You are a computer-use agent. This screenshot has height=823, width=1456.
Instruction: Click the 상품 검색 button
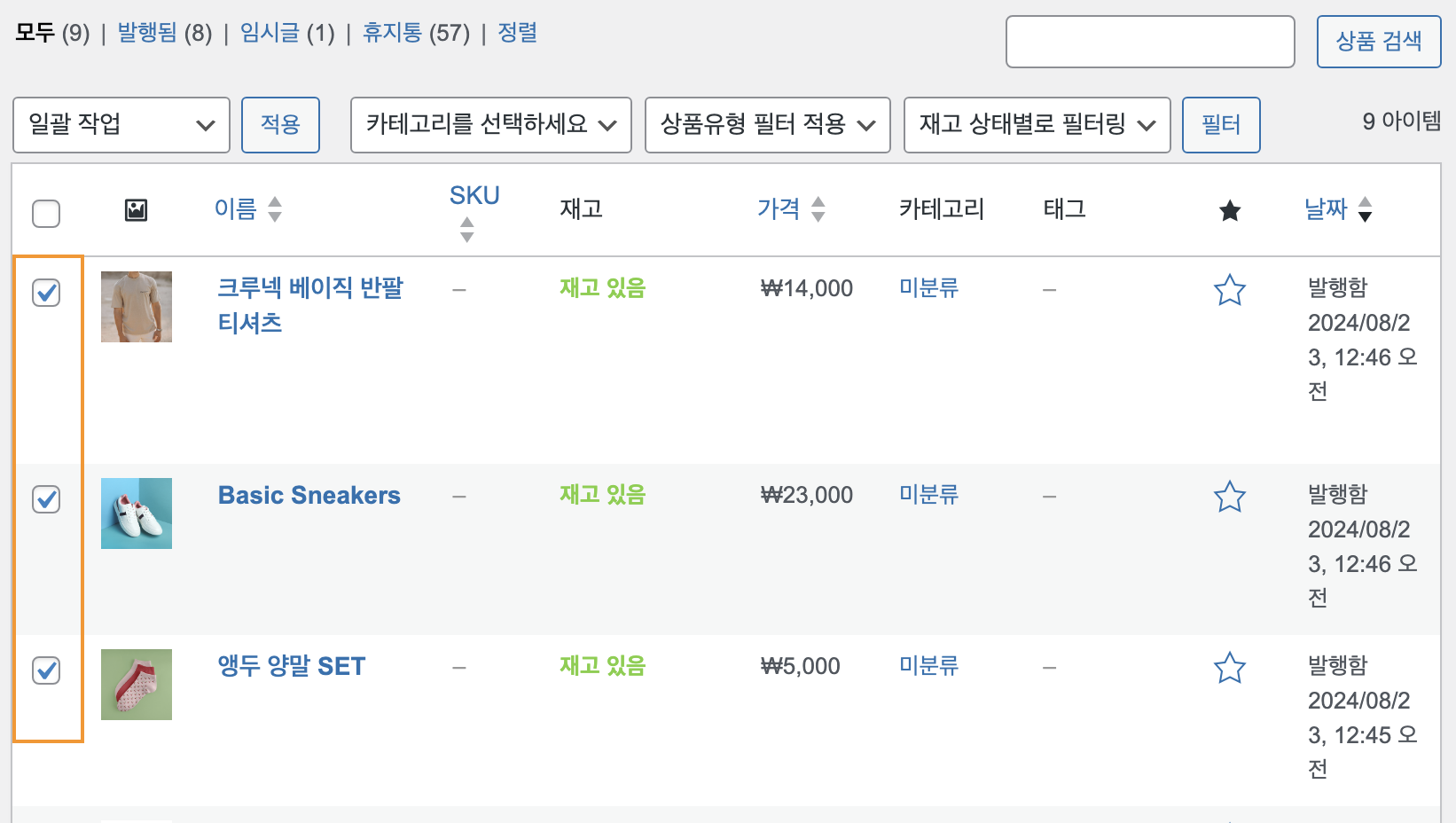(1379, 42)
